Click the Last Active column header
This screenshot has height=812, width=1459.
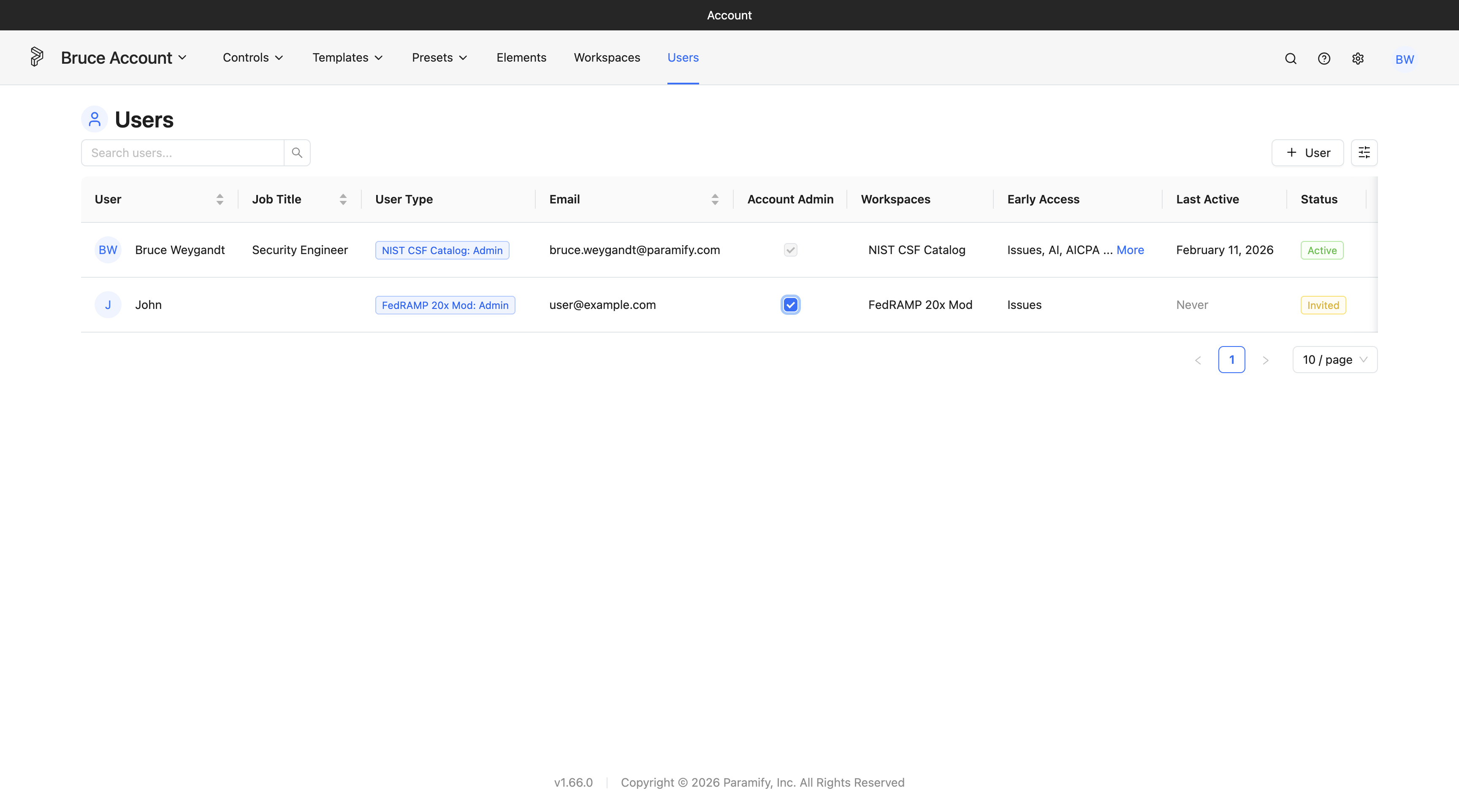(x=1207, y=199)
